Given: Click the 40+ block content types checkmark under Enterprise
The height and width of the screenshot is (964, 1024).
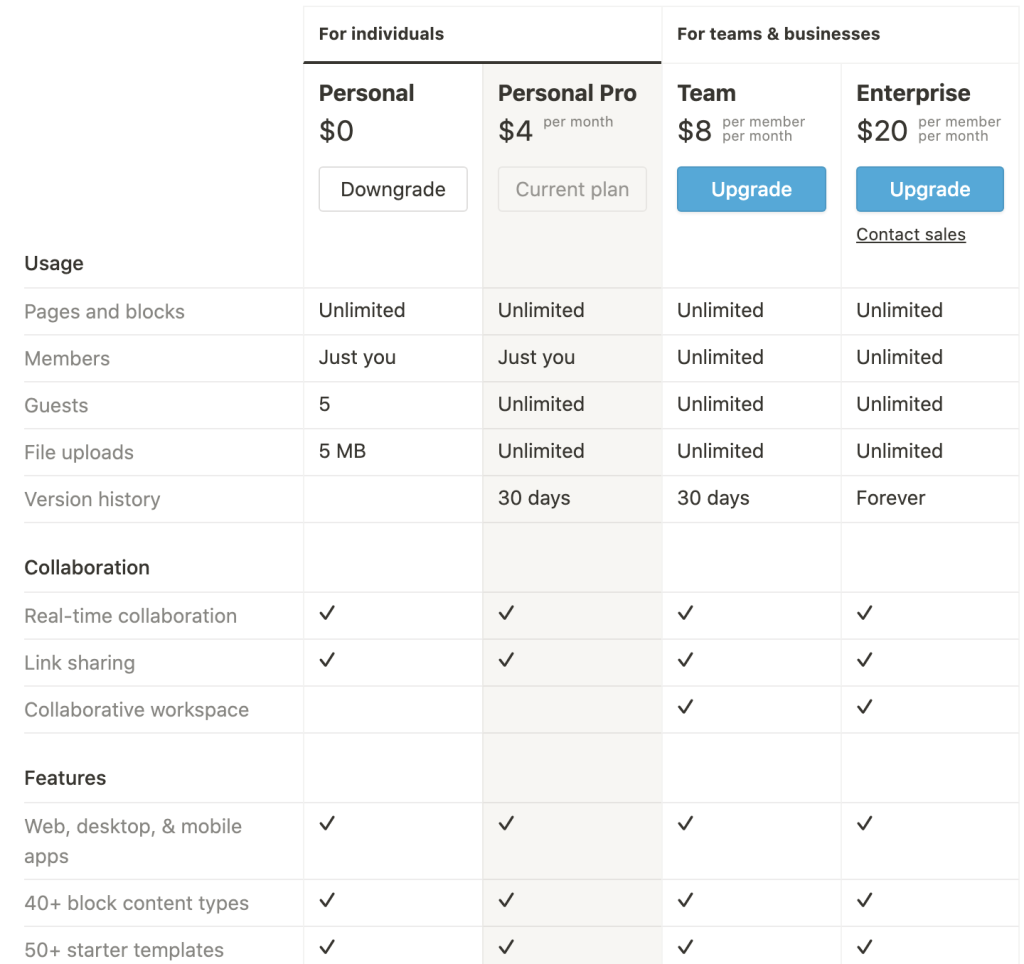Looking at the screenshot, I should tap(864, 902).
